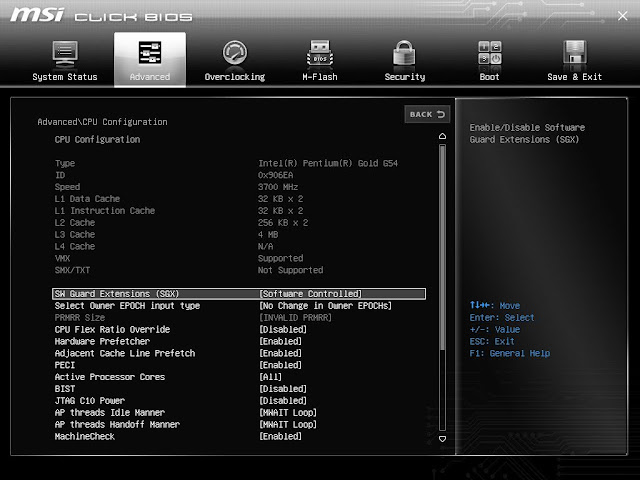The height and width of the screenshot is (480, 640).
Task: Click the Enter: Select hint
Action: [502, 318]
